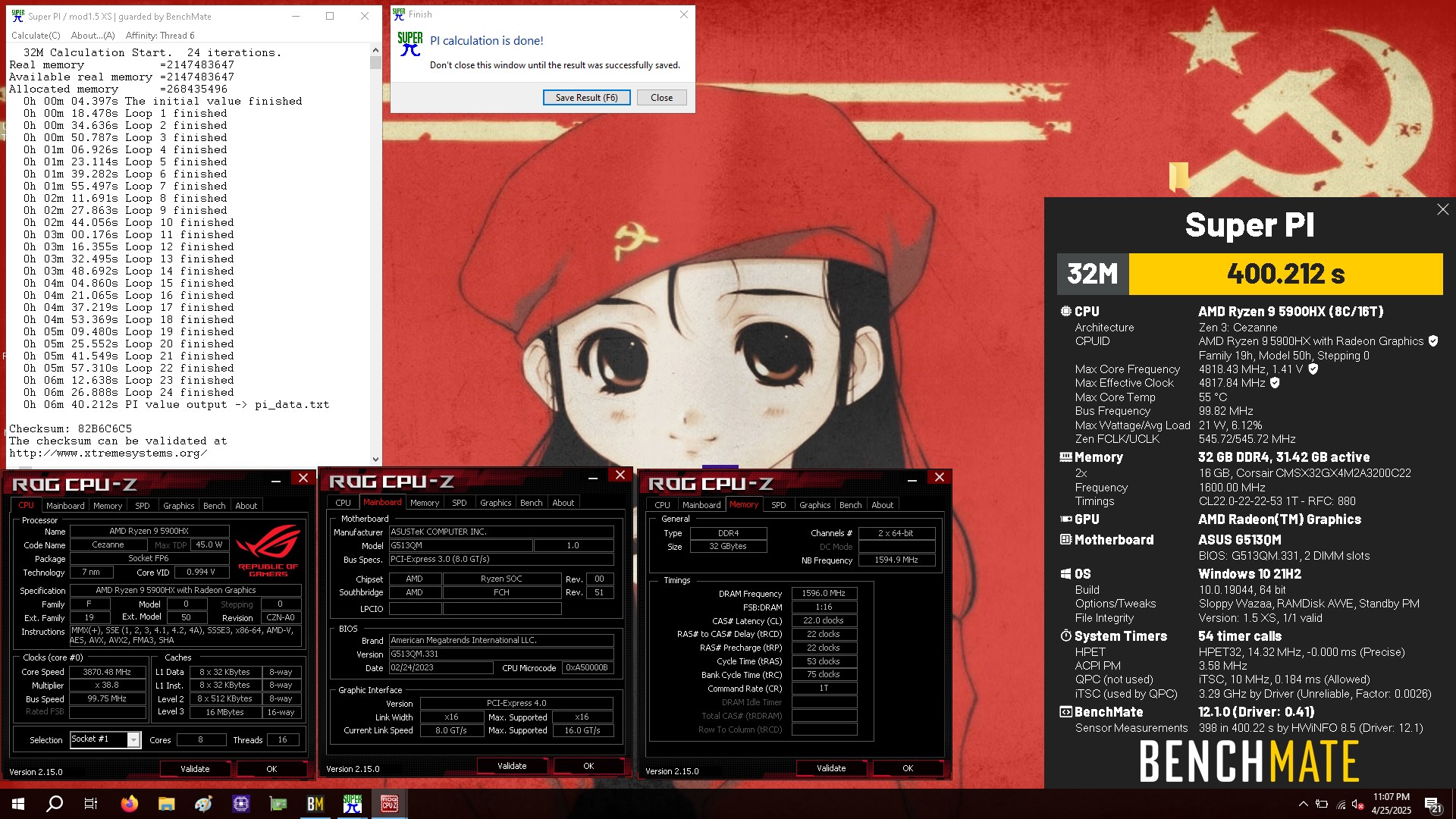Click the shield next to Max Core Frequency
Viewport: 1456px width, 819px height.
[1313, 369]
